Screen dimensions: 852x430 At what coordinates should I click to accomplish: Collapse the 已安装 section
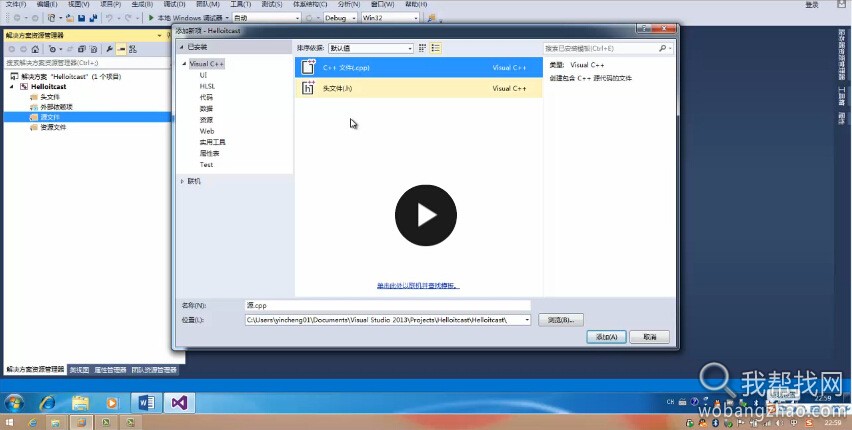183,48
